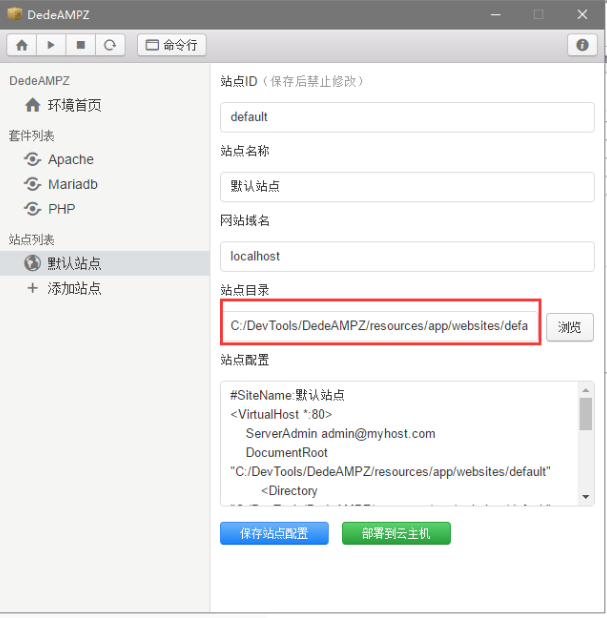This screenshot has height=618, width=607.
Task: Restart services using the refresh icon
Action: (x=110, y=45)
